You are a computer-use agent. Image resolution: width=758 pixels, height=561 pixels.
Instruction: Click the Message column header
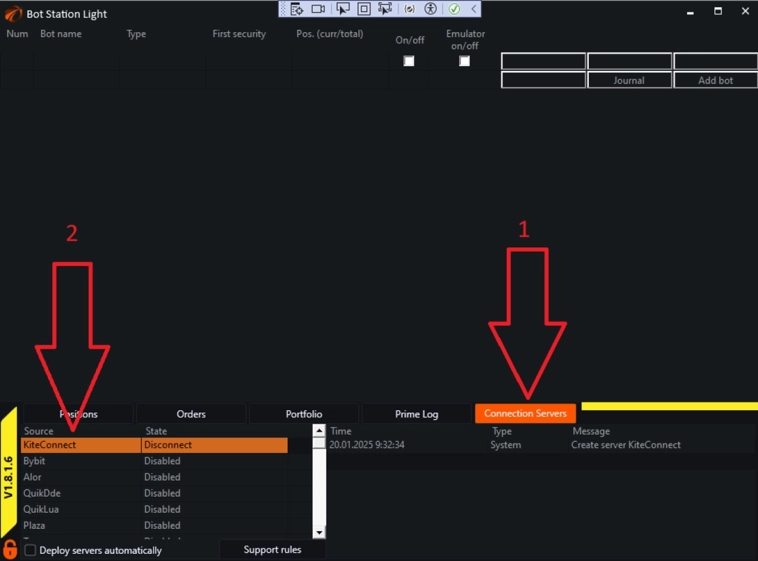click(591, 431)
